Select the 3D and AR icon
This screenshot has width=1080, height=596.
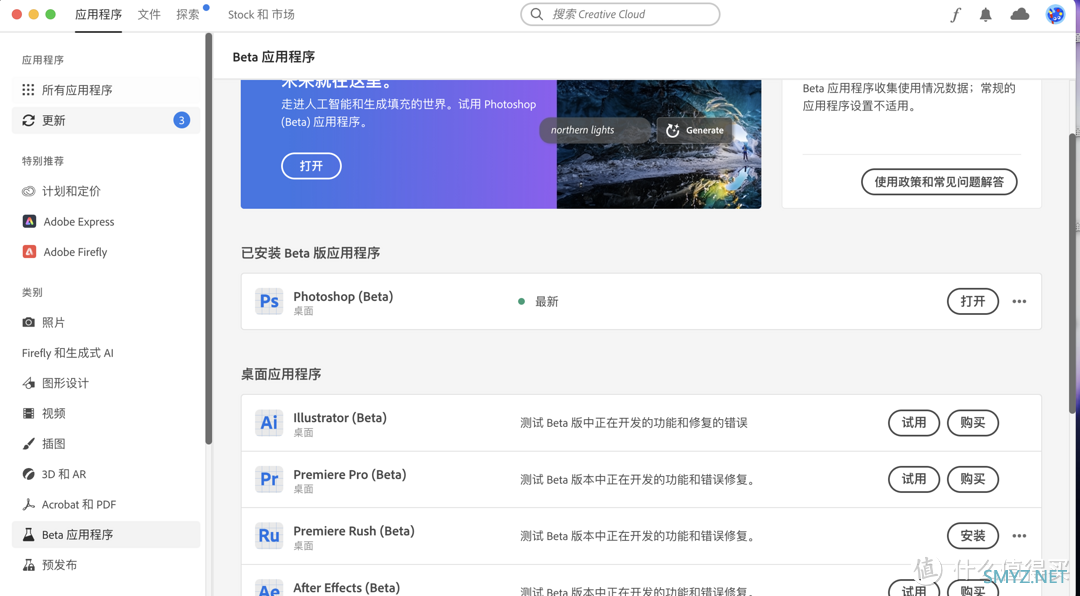pos(28,474)
